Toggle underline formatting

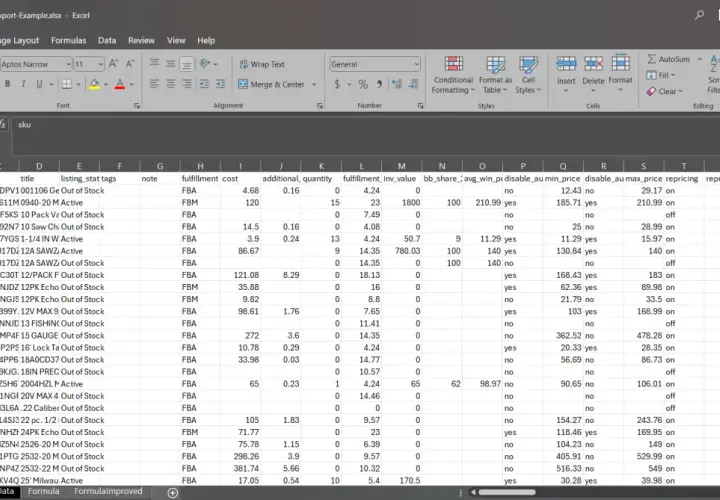pos(39,84)
